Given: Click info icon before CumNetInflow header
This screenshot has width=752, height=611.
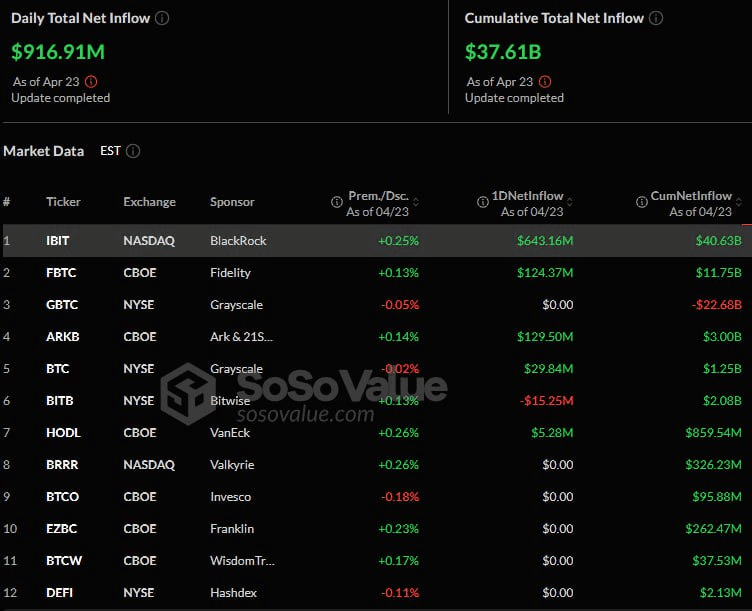Looking at the screenshot, I should (x=641, y=202).
